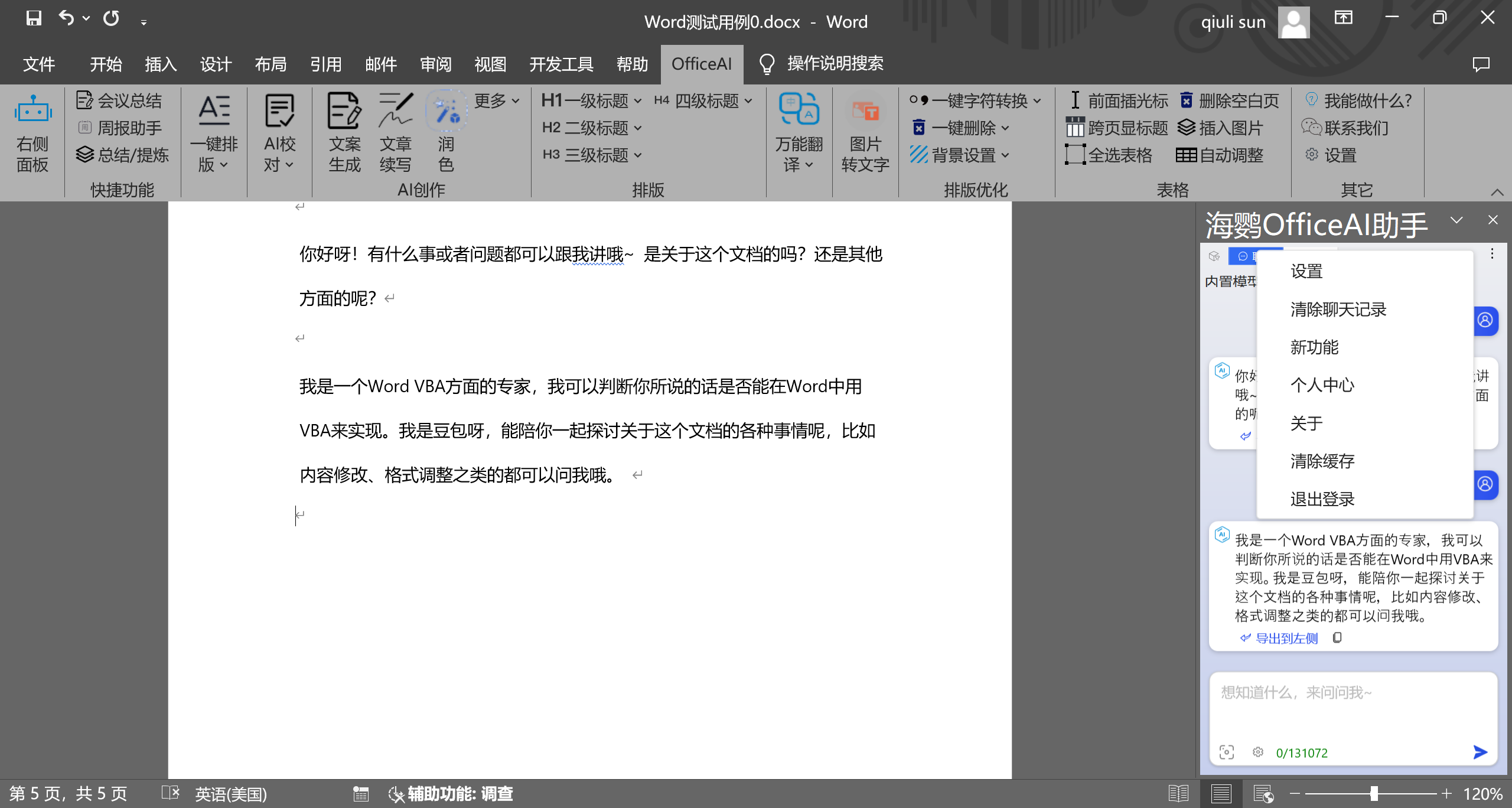Click the zoom slider handle
Image resolution: width=1512 pixels, height=808 pixels.
pos(1374,793)
